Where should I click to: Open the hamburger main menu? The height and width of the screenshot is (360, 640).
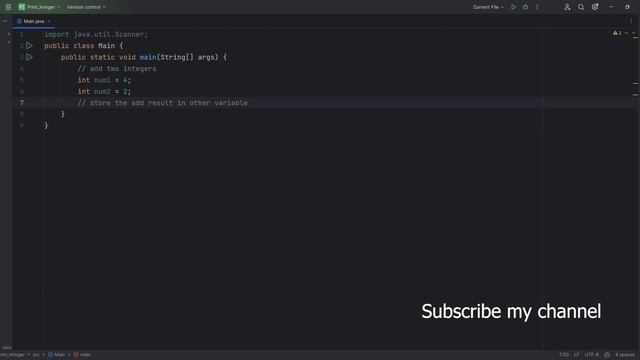[8, 7]
